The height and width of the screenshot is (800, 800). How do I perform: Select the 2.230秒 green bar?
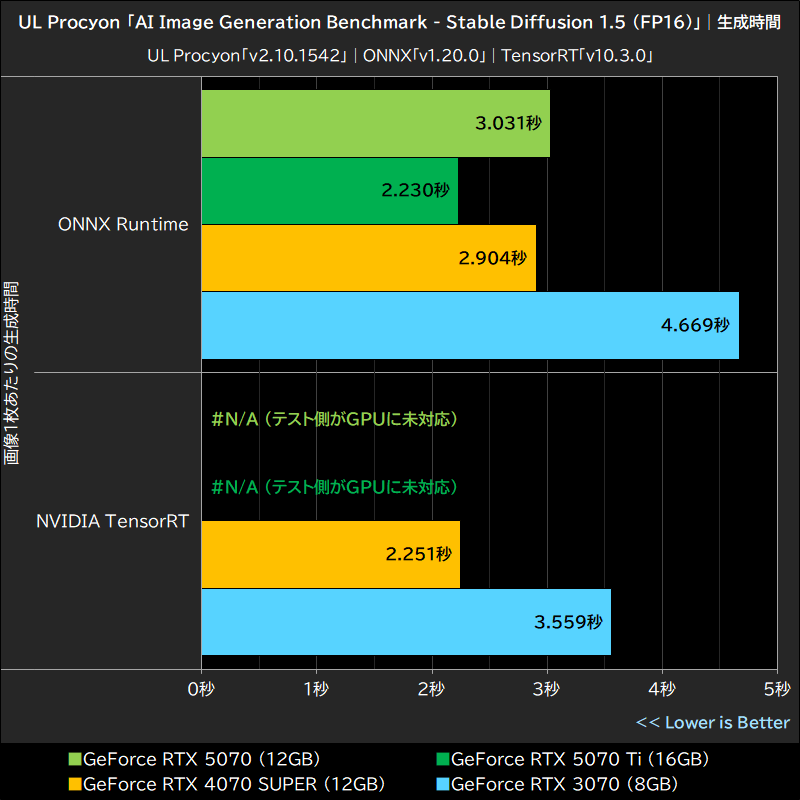(x=330, y=190)
